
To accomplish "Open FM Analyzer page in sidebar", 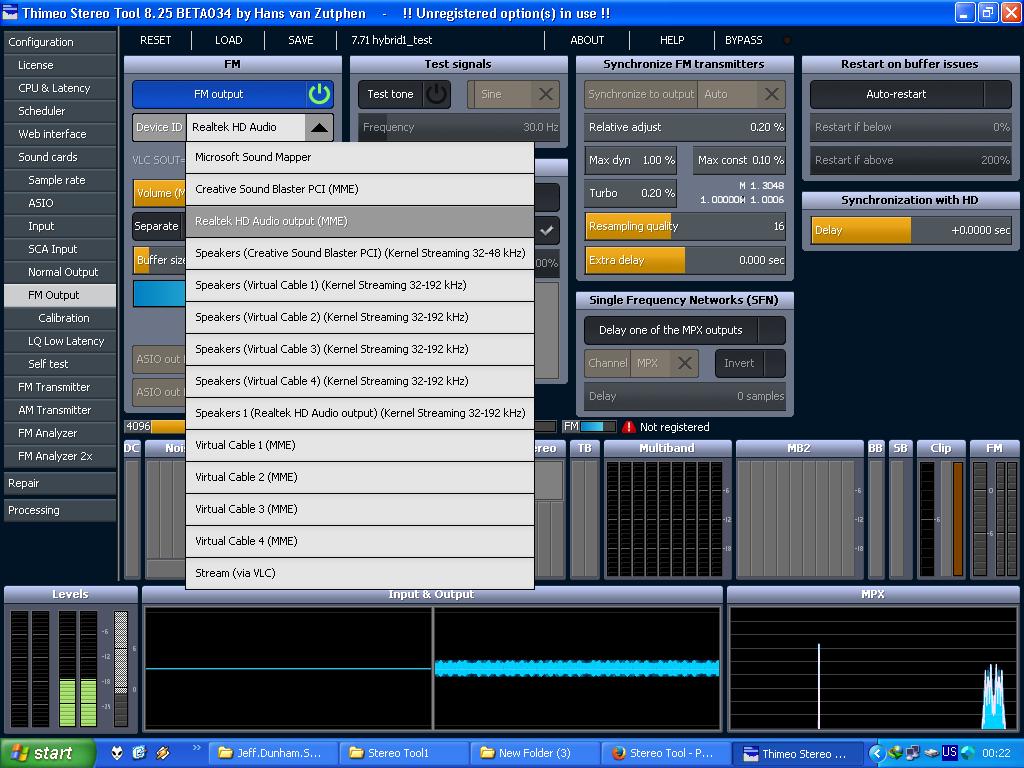I will click(x=59, y=433).
